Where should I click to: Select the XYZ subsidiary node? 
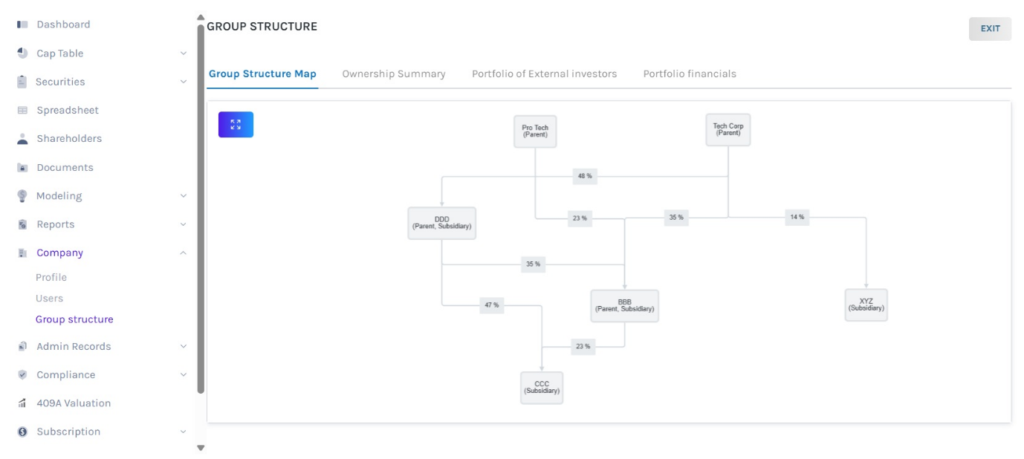pyautogui.click(x=866, y=304)
